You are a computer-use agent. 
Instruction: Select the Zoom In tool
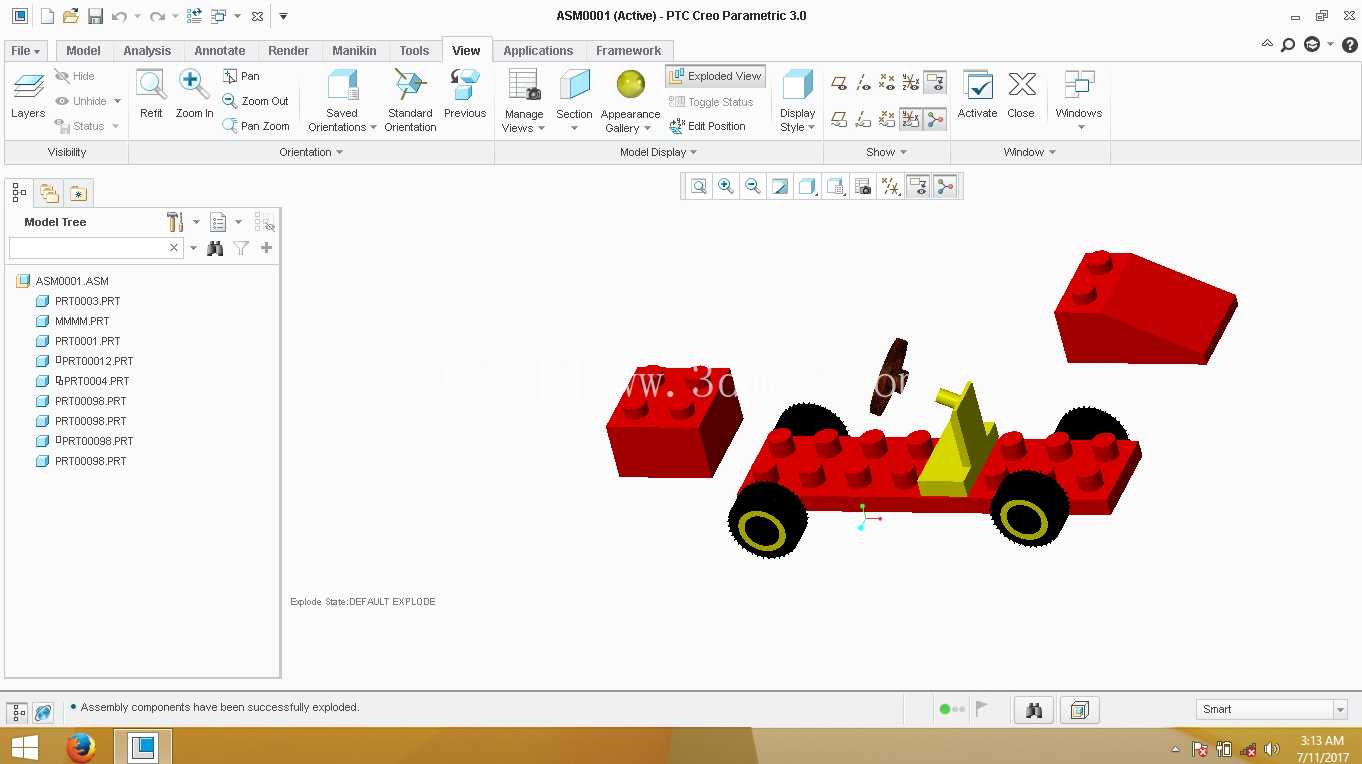pos(194,95)
